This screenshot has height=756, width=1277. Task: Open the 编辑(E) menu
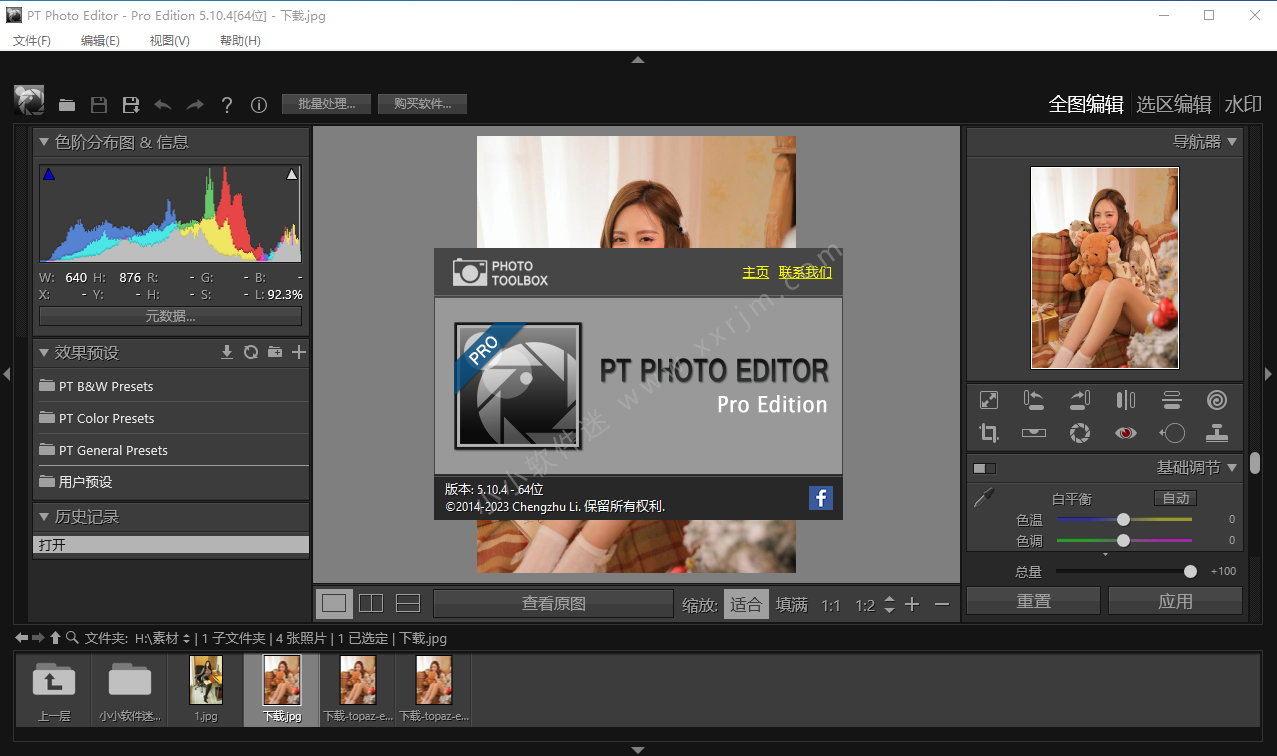100,40
